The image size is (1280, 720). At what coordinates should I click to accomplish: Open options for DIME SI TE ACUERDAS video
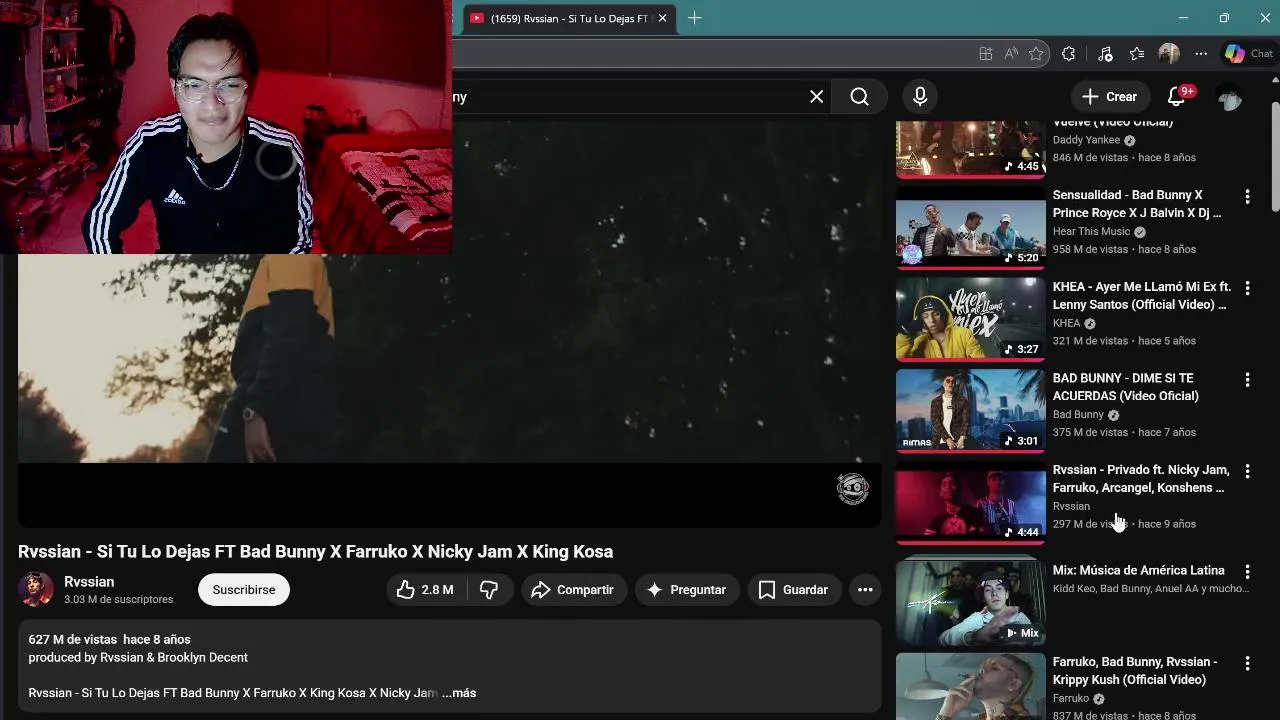1247,380
